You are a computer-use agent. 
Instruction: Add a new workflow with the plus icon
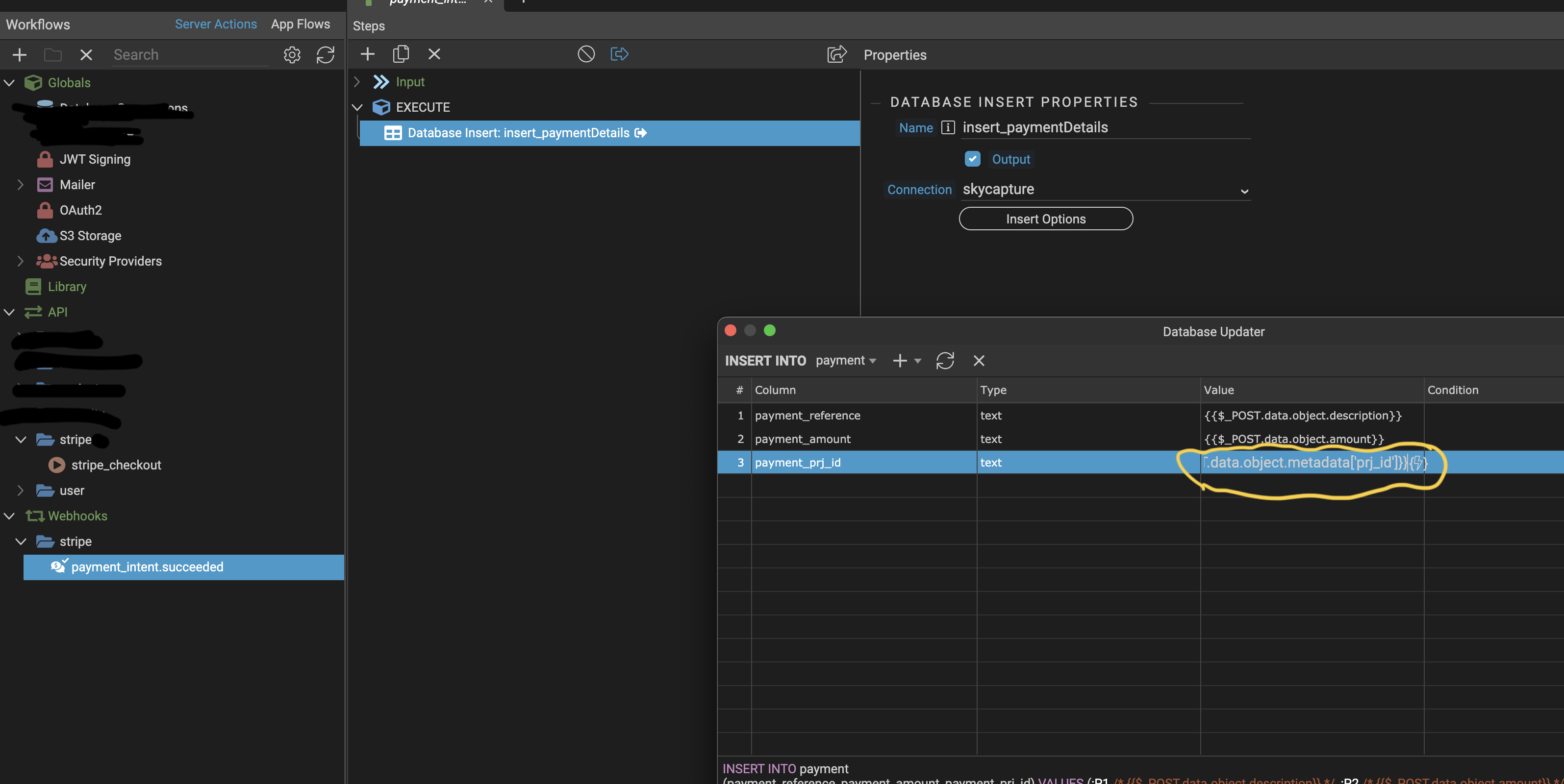[20, 54]
